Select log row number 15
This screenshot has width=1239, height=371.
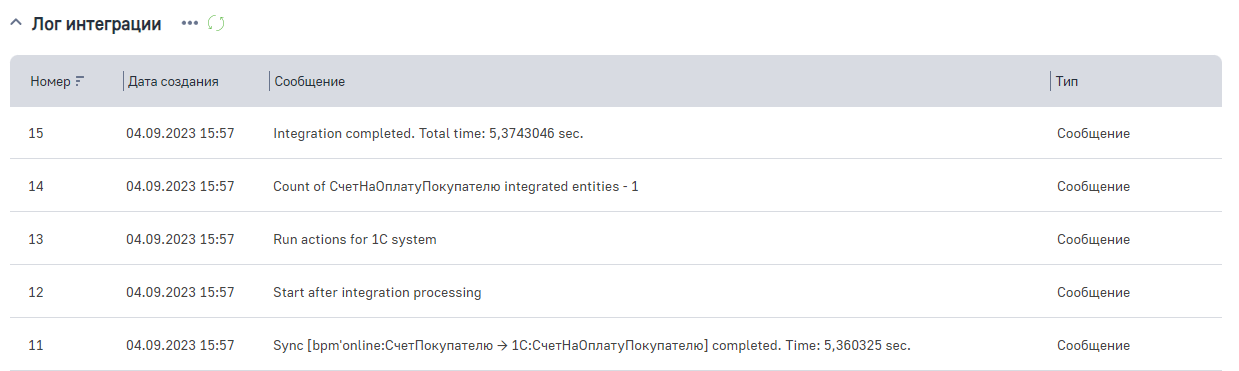point(616,133)
